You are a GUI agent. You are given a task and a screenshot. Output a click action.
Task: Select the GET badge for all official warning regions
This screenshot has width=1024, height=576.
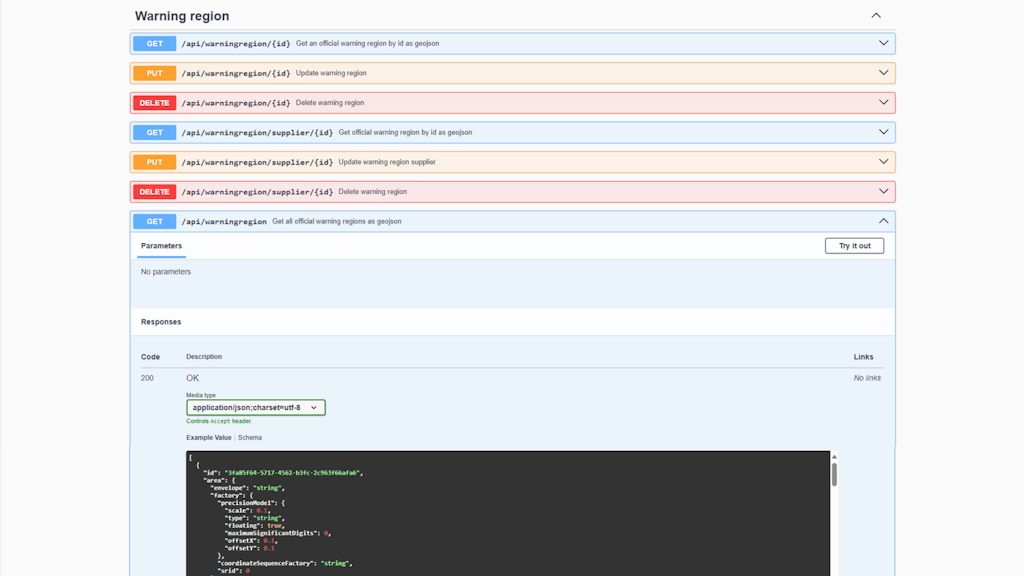[x=153, y=221]
